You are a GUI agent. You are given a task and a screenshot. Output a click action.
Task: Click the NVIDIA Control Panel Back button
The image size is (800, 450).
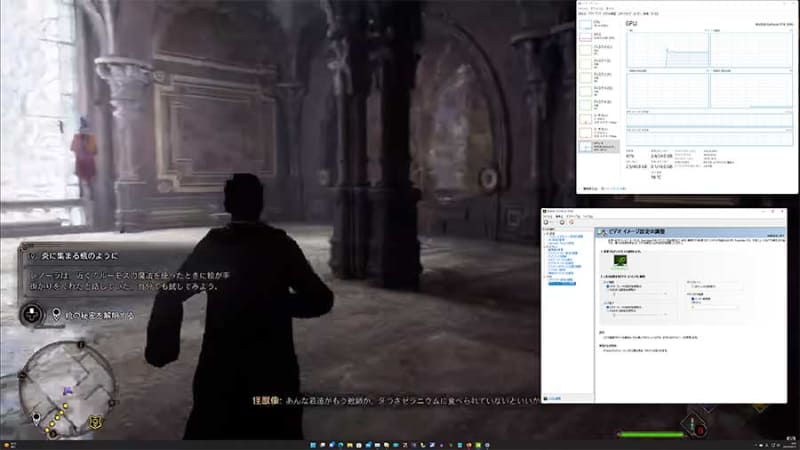[546, 222]
